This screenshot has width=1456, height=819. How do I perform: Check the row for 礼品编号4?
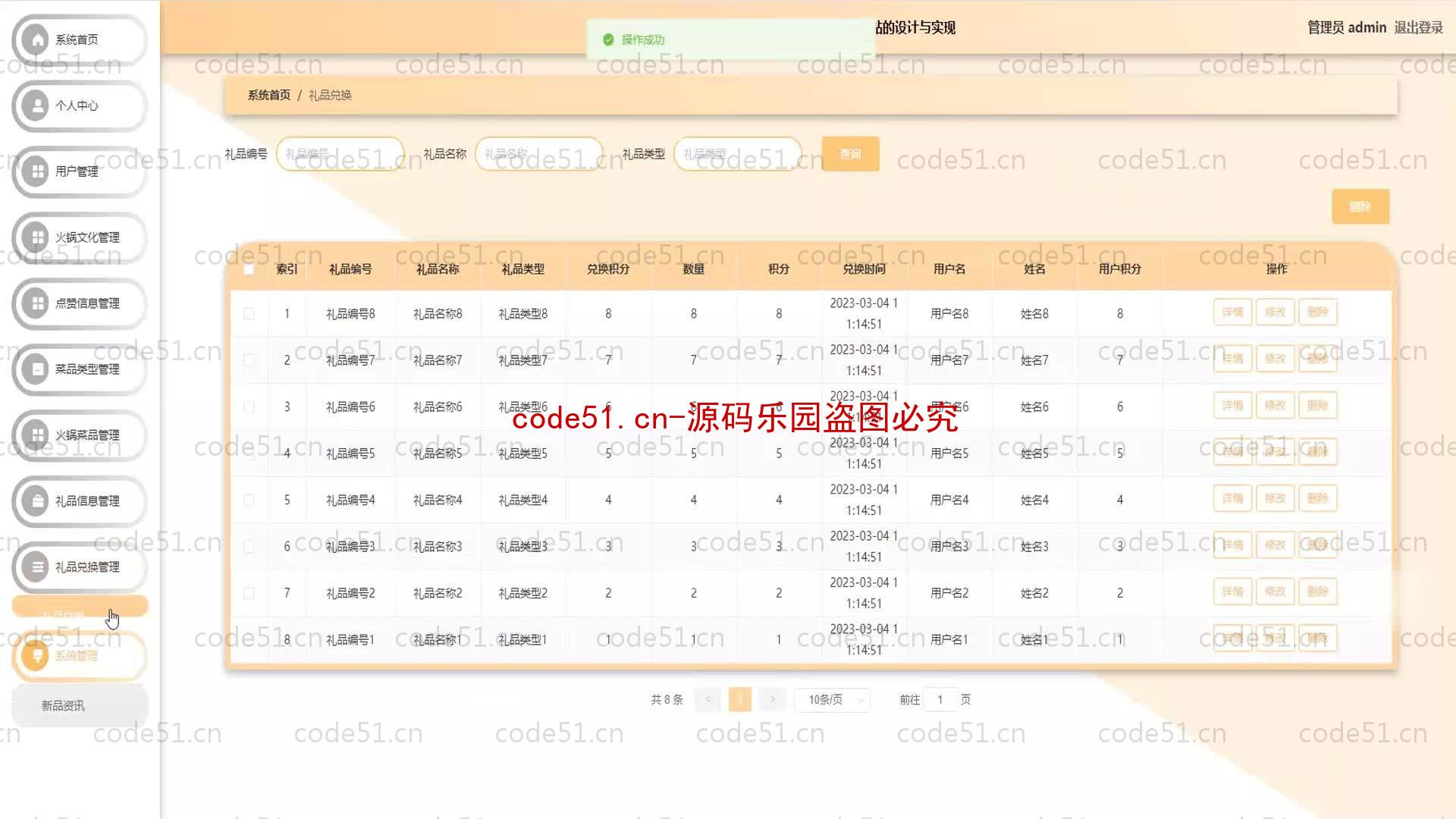pos(249,500)
